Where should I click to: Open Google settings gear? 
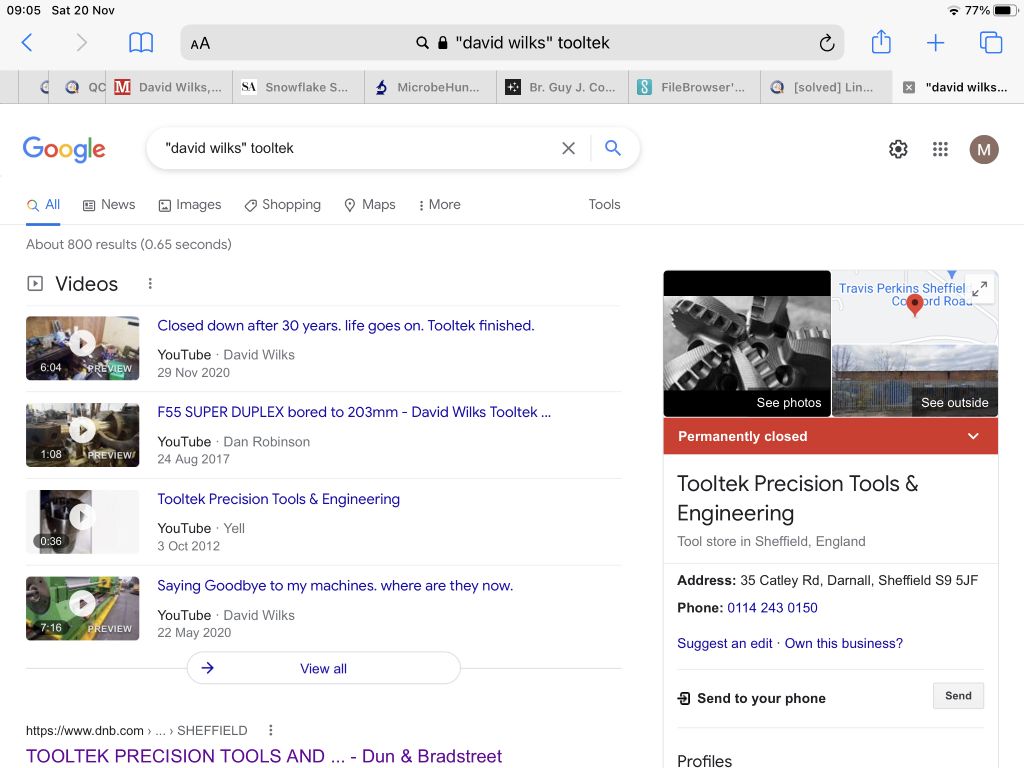click(898, 149)
